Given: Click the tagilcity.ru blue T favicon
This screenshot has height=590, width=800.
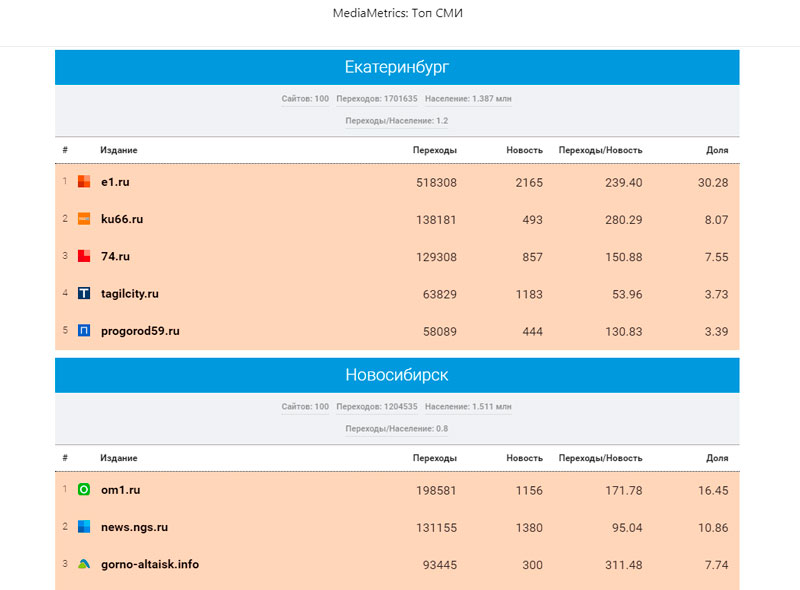Looking at the screenshot, I should click(84, 294).
